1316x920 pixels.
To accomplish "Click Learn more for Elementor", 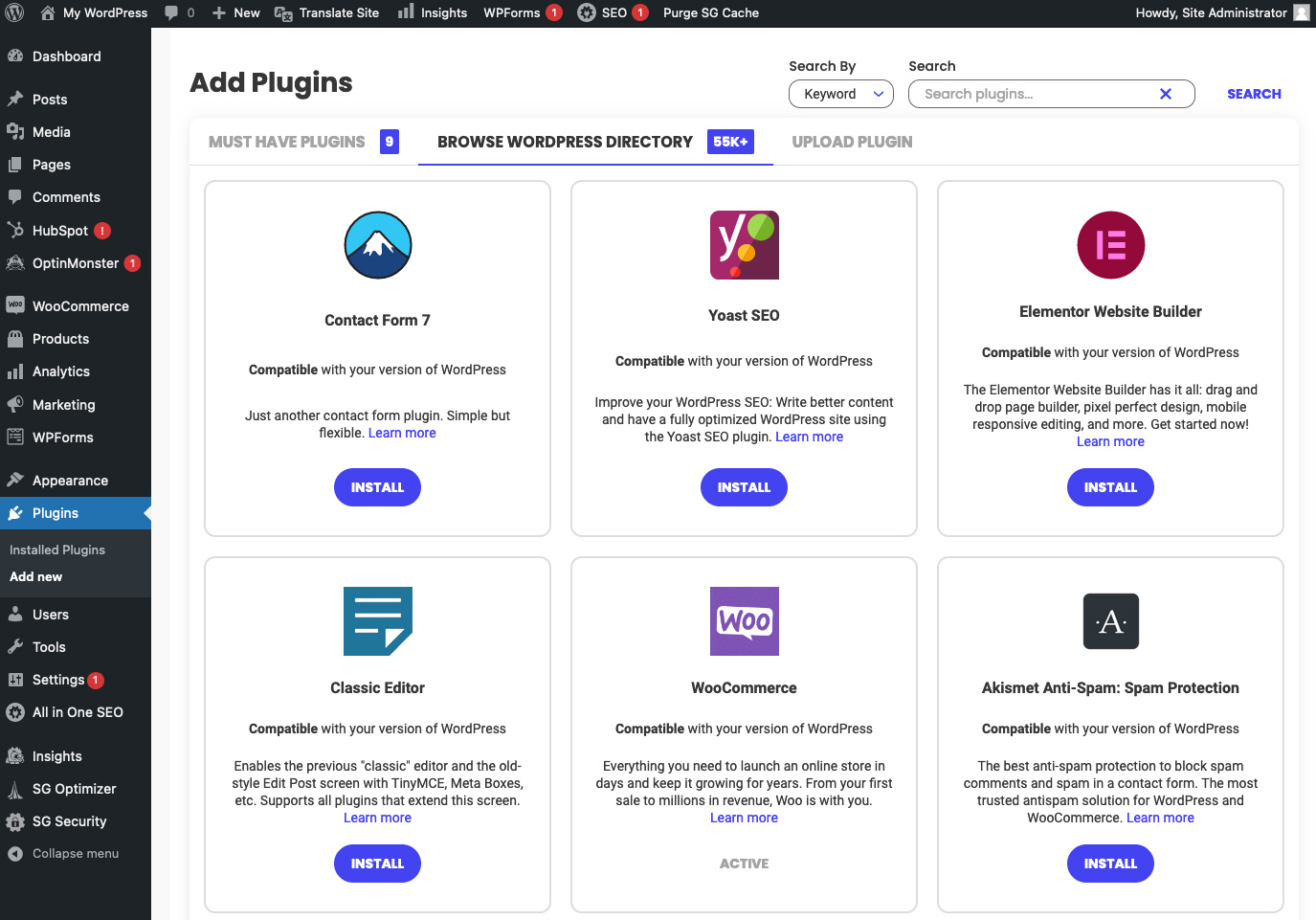I will click(1110, 441).
